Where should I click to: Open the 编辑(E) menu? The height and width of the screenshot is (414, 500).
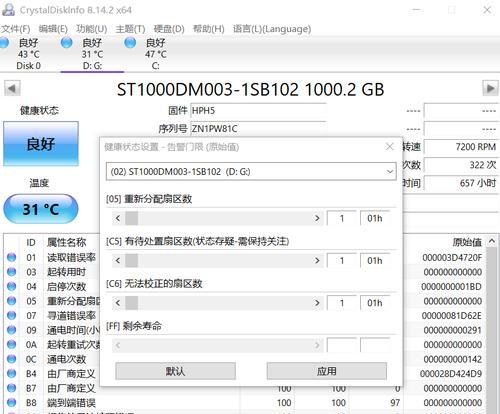[53, 29]
